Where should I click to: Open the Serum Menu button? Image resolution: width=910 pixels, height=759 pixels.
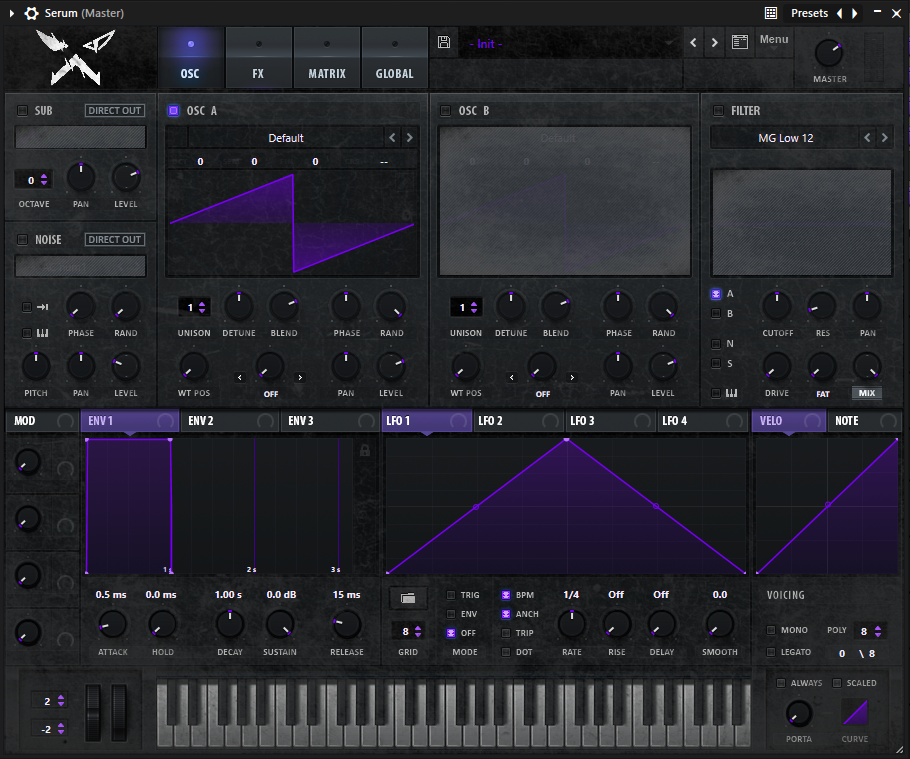(x=774, y=39)
